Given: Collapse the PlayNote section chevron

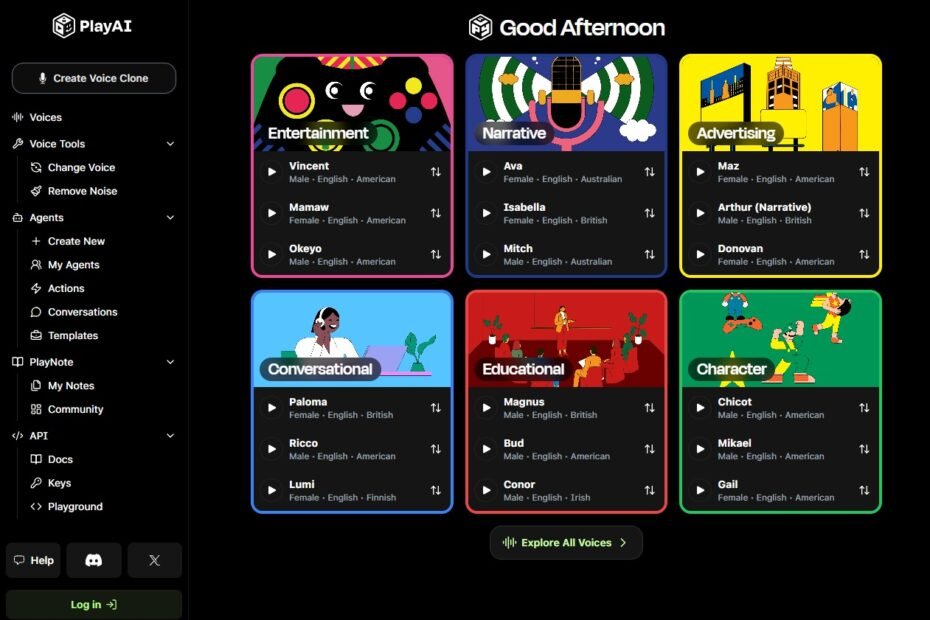Looking at the screenshot, I should coord(170,362).
